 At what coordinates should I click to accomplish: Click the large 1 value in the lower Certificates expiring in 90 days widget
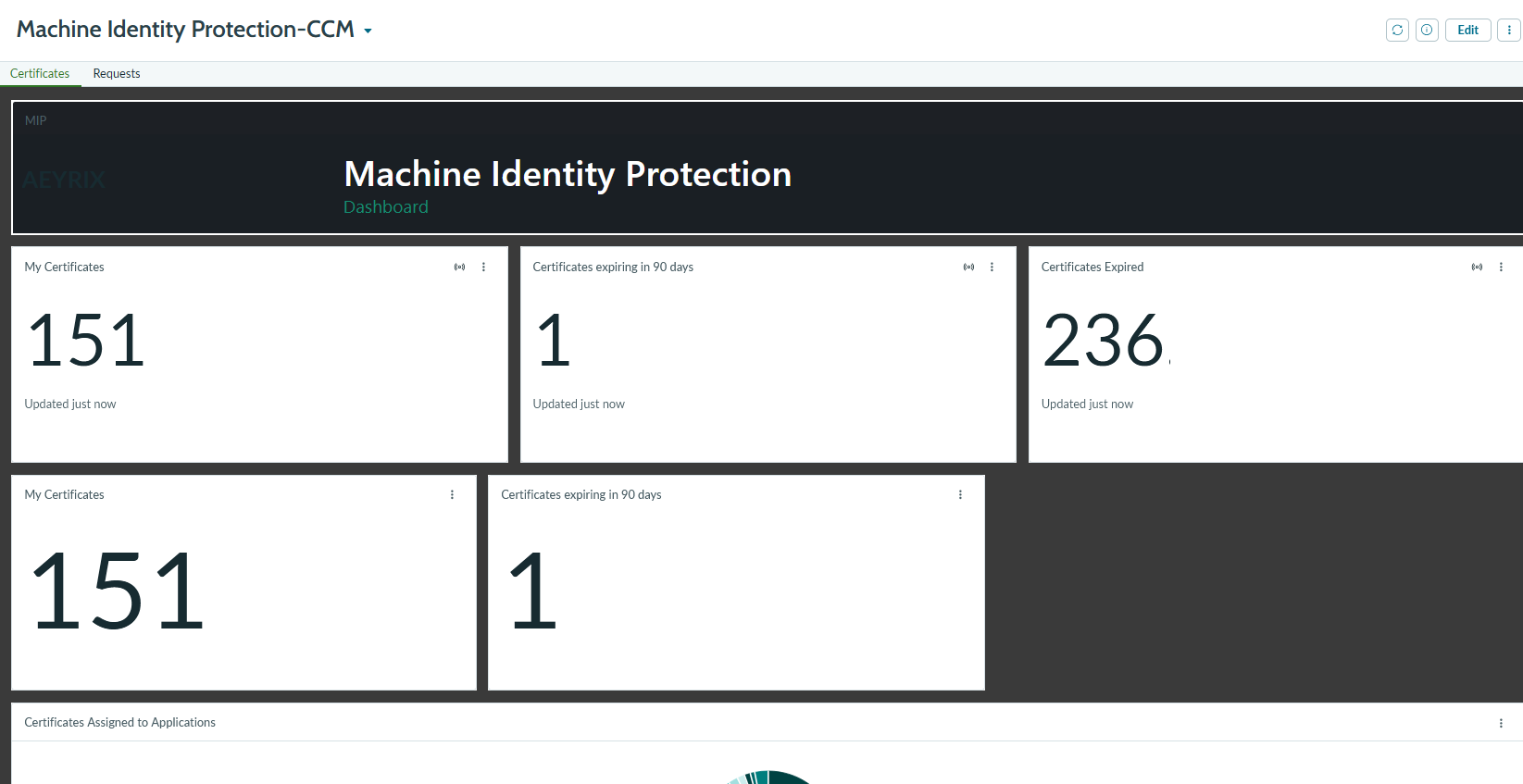coord(533,591)
